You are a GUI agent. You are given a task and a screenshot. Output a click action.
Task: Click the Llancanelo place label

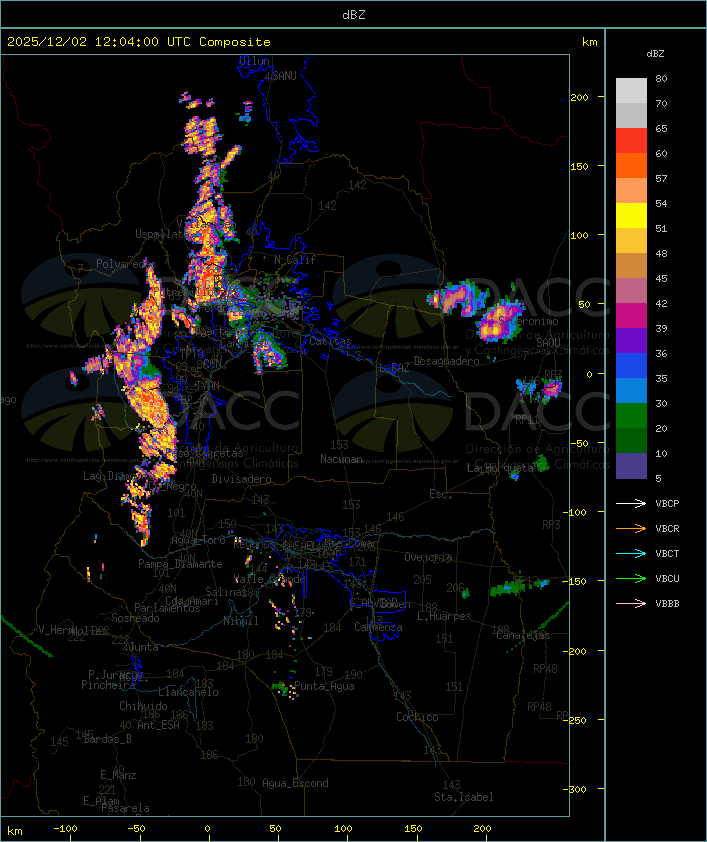[x=188, y=693]
